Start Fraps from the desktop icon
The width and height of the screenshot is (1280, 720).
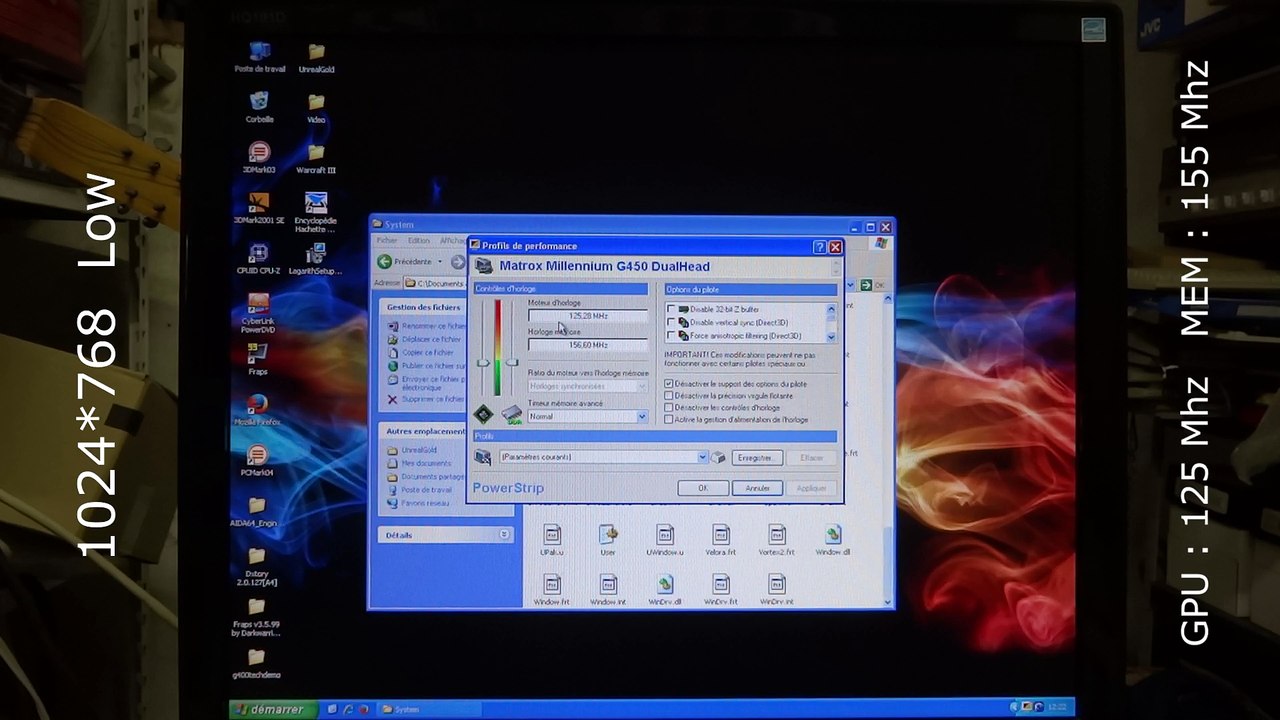pyautogui.click(x=257, y=359)
